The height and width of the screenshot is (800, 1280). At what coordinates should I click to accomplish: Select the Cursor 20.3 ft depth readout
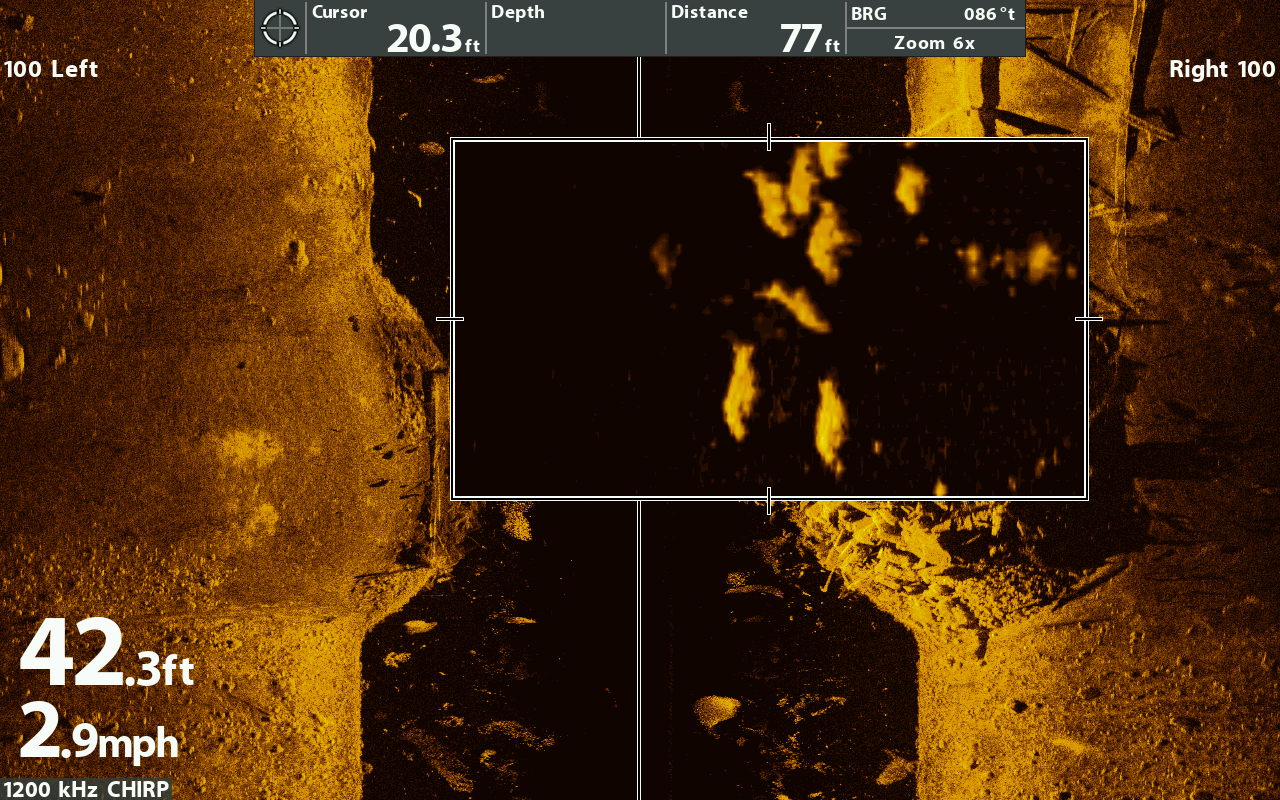click(395, 28)
